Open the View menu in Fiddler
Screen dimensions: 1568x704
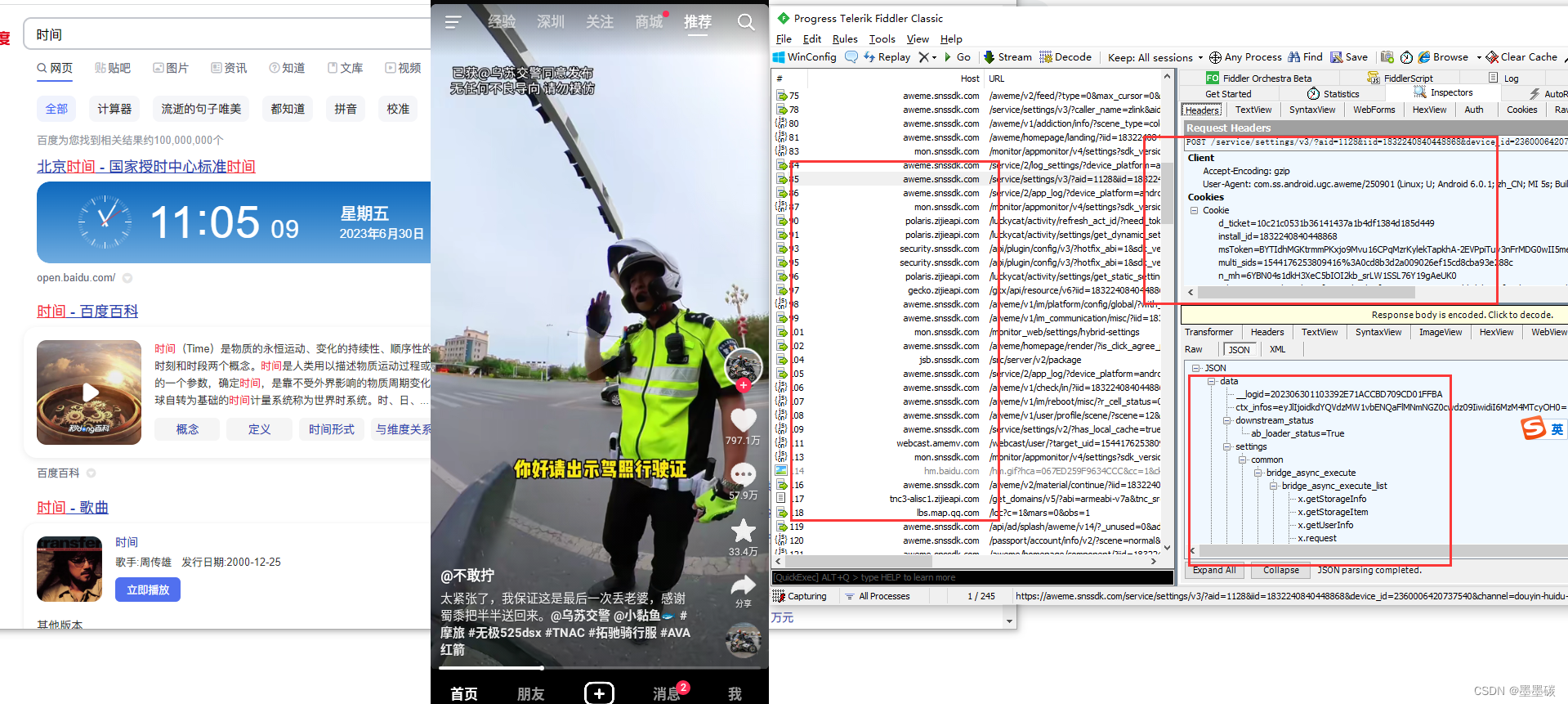918,38
